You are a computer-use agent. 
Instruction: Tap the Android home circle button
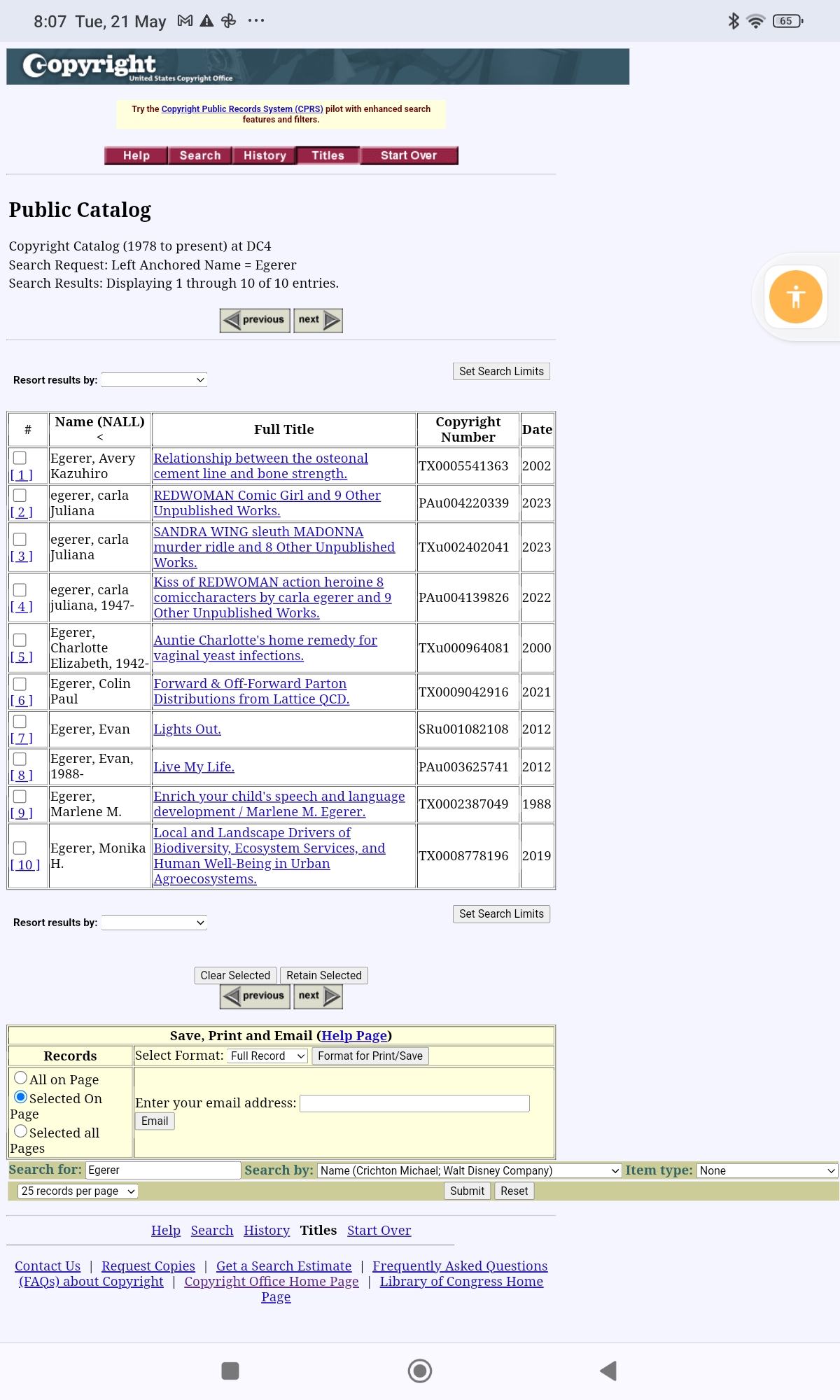coord(420,1371)
